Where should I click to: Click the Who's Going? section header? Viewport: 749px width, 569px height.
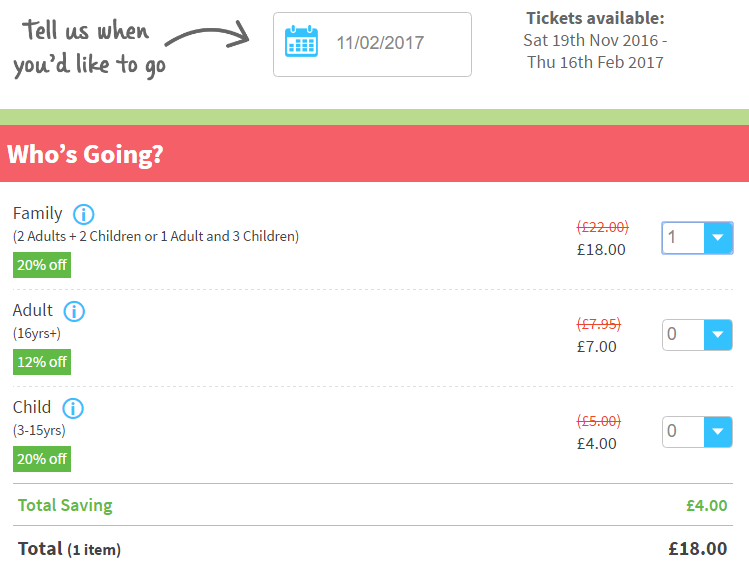[x=374, y=153]
